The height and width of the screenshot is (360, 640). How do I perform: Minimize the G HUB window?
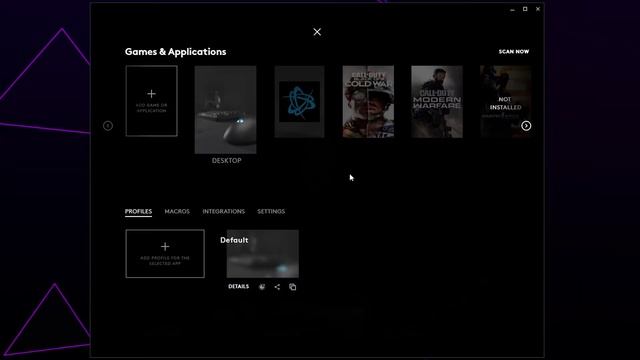point(512,9)
